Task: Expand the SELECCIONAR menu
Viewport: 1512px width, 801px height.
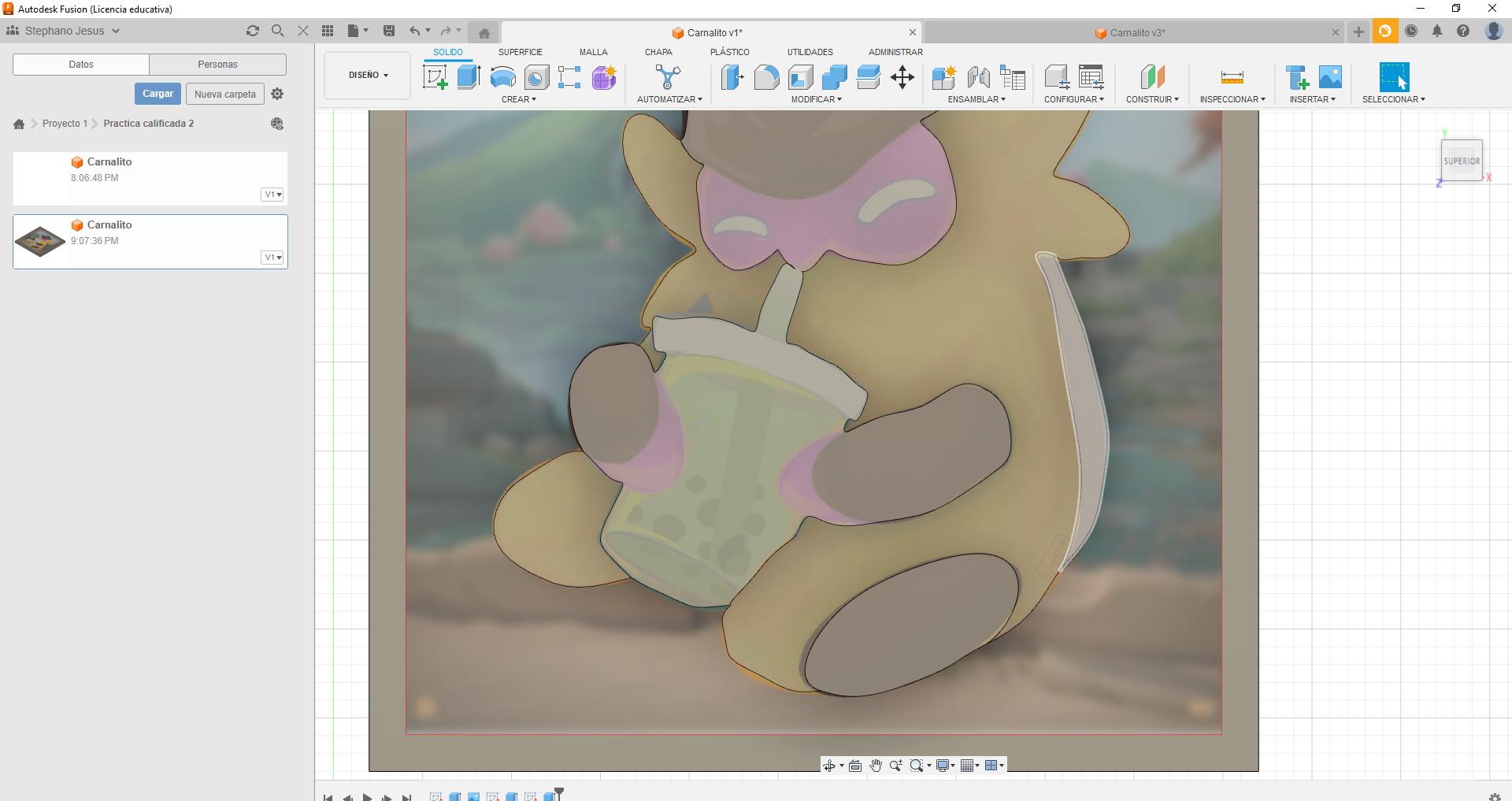Action: click(x=1394, y=99)
